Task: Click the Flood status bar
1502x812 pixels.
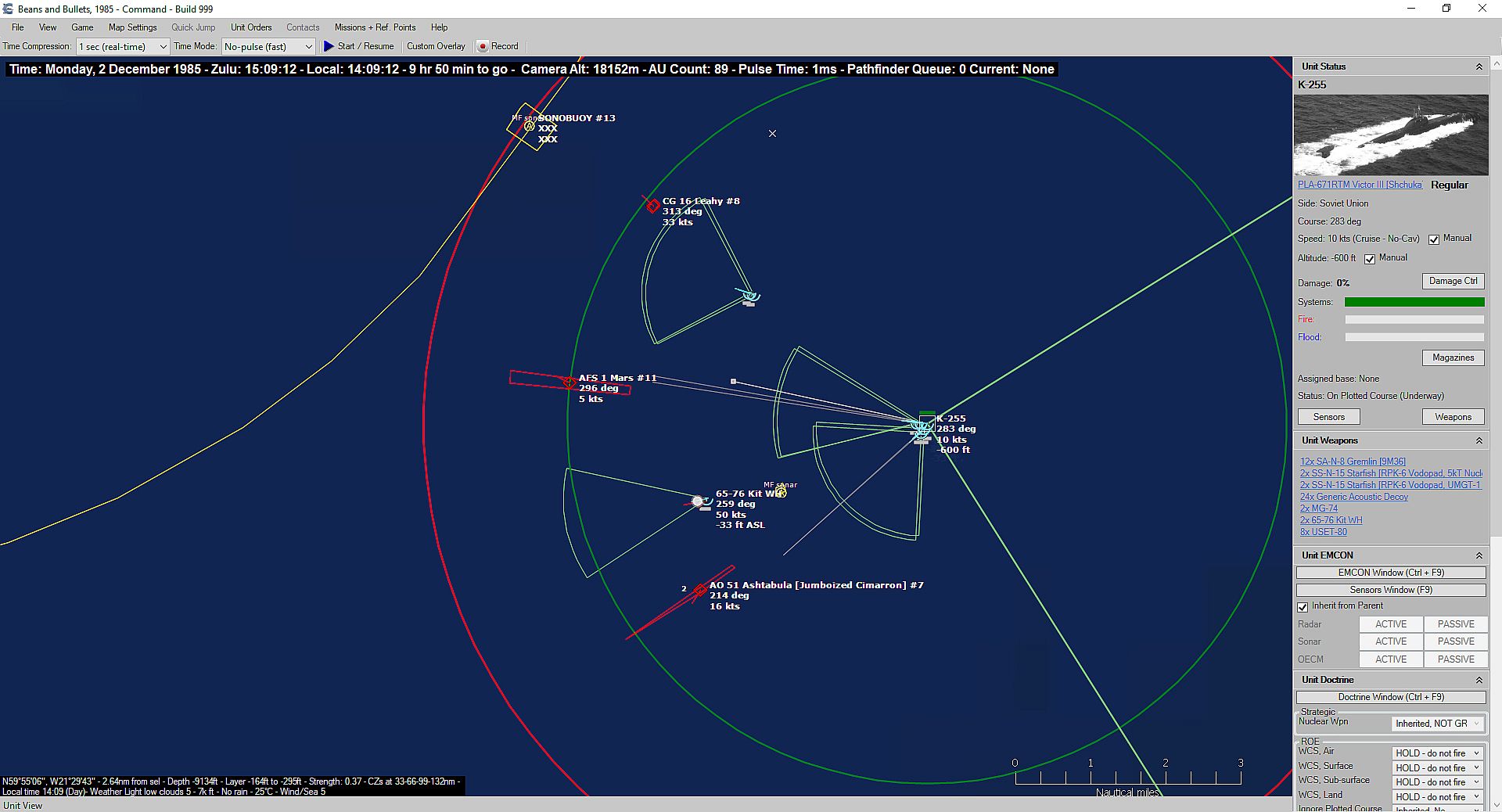Action: tap(1414, 337)
